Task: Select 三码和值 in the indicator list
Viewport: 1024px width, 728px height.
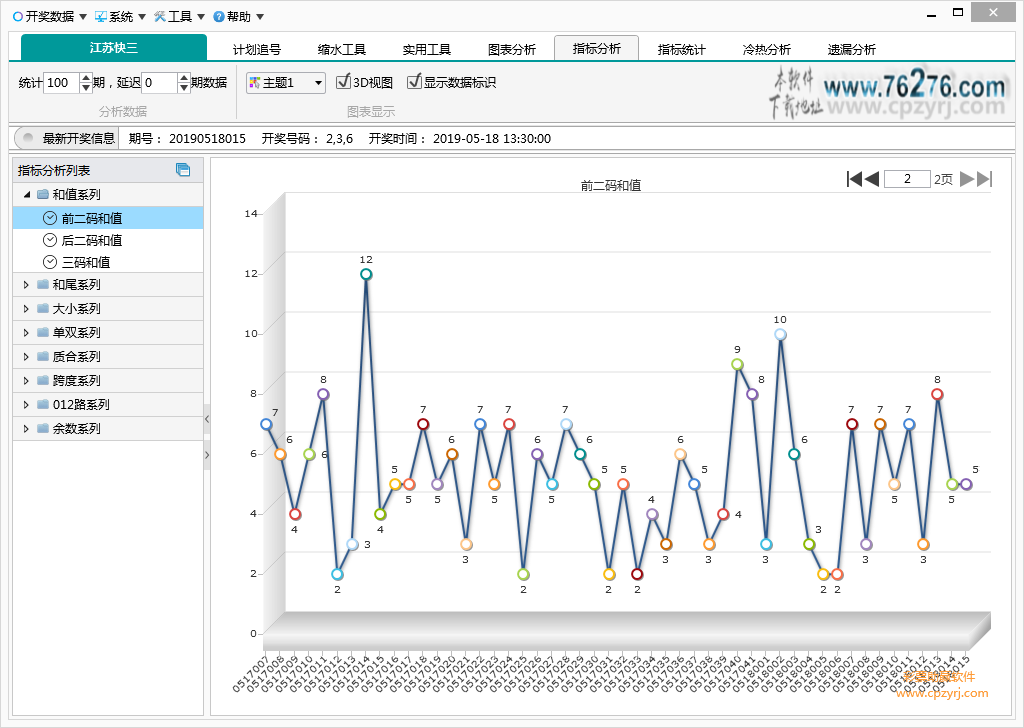Action: click(x=108, y=262)
